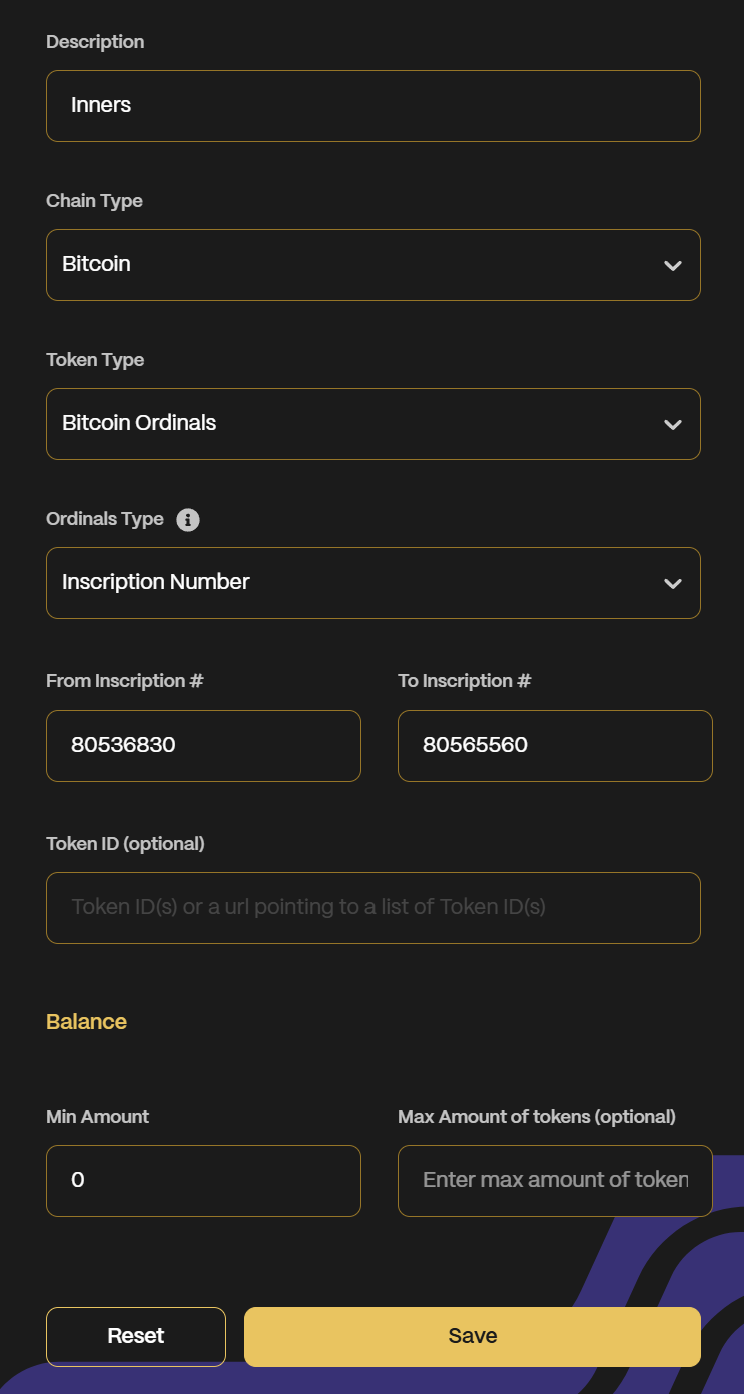Click the Reset button
This screenshot has height=1394, width=744.
tap(136, 1336)
